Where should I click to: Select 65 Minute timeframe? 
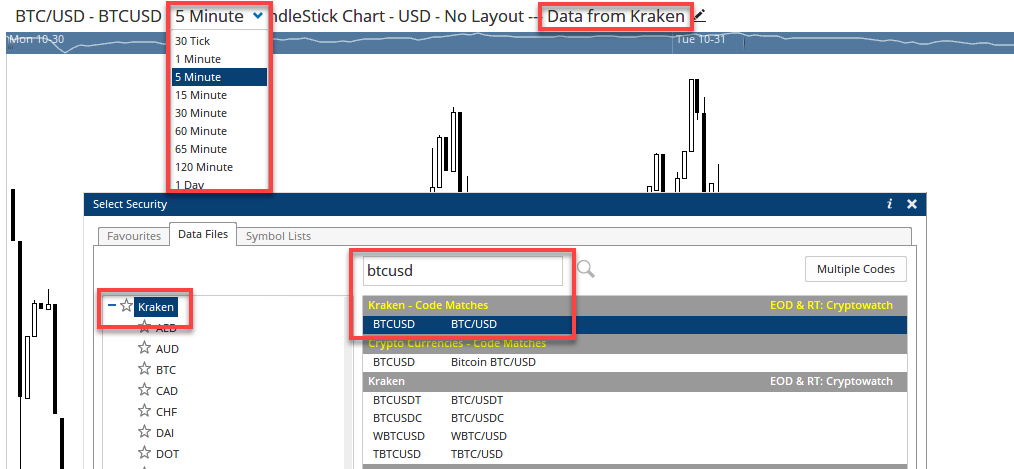(x=219, y=149)
